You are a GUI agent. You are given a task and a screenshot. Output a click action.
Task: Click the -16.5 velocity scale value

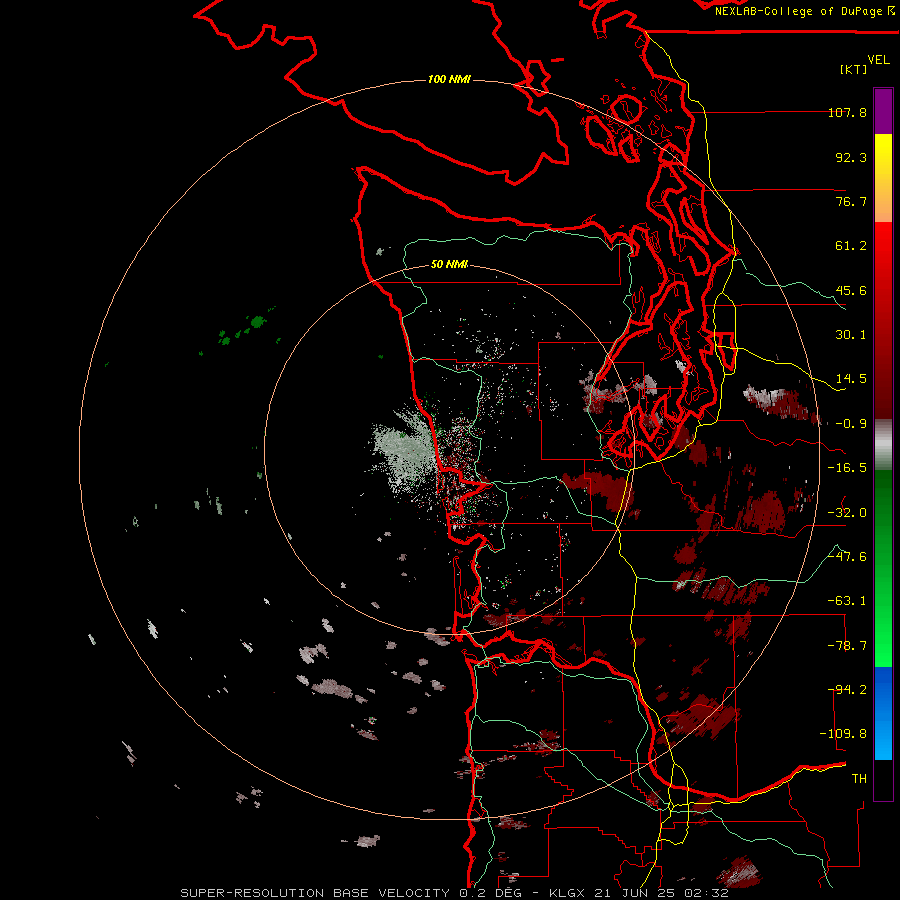tap(847, 468)
